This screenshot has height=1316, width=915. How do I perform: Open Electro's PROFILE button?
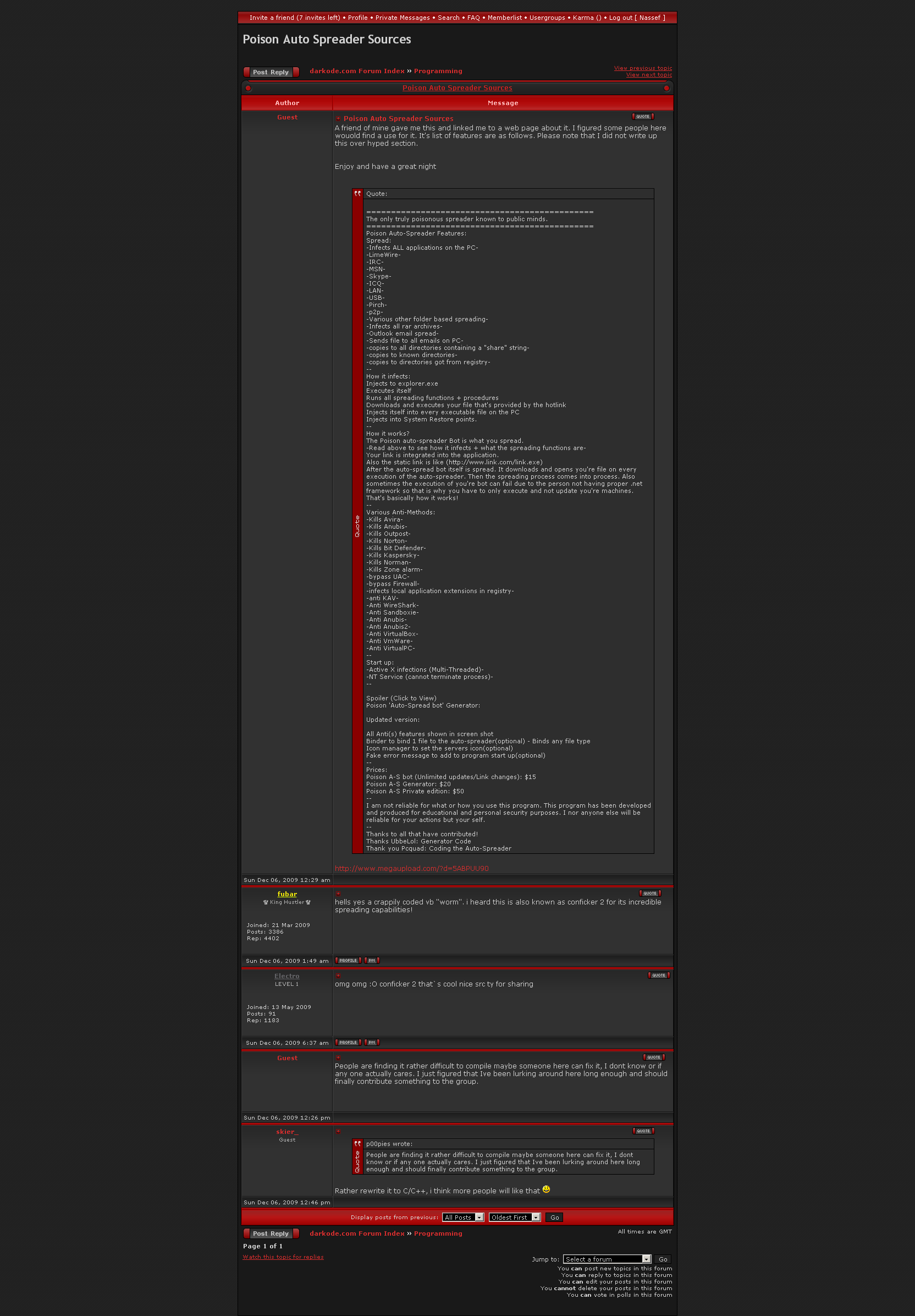348,1042
